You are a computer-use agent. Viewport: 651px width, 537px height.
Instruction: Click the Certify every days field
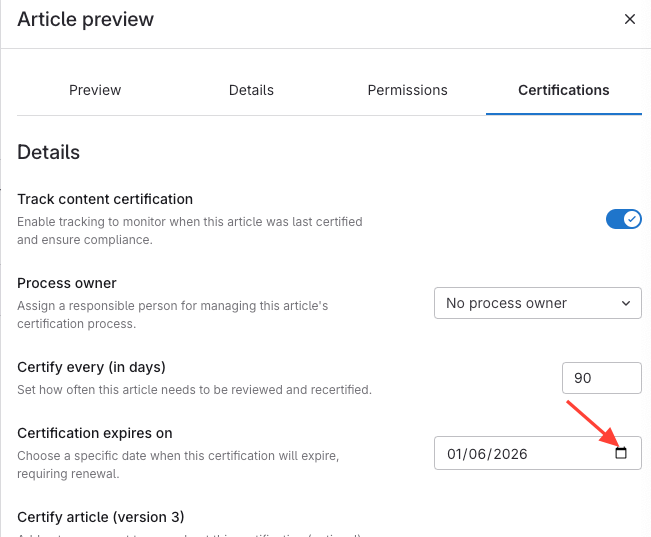click(x=601, y=378)
